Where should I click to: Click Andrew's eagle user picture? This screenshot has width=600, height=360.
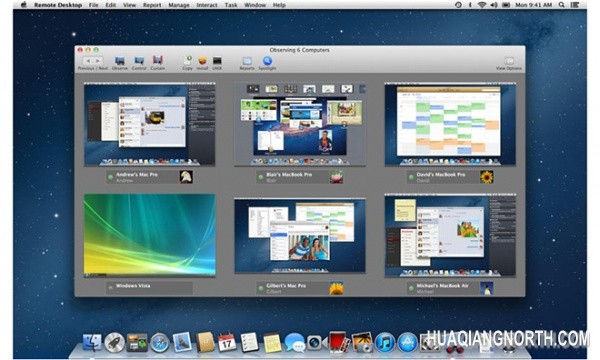(x=186, y=177)
